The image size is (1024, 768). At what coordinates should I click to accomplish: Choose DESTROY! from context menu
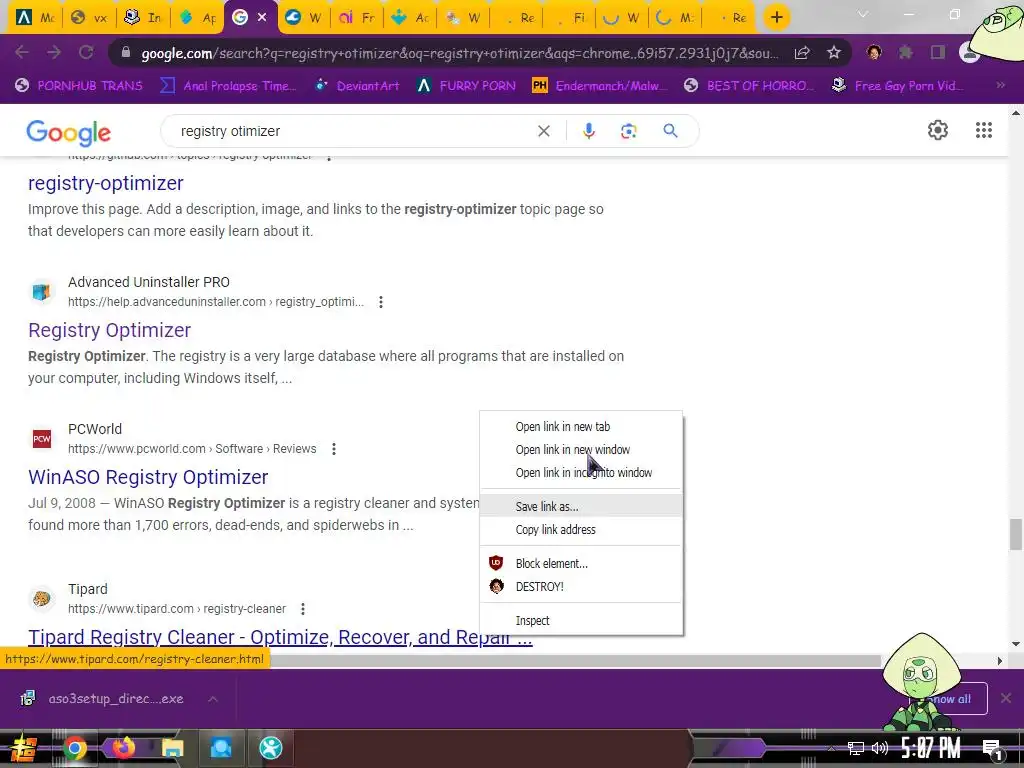click(x=581, y=586)
